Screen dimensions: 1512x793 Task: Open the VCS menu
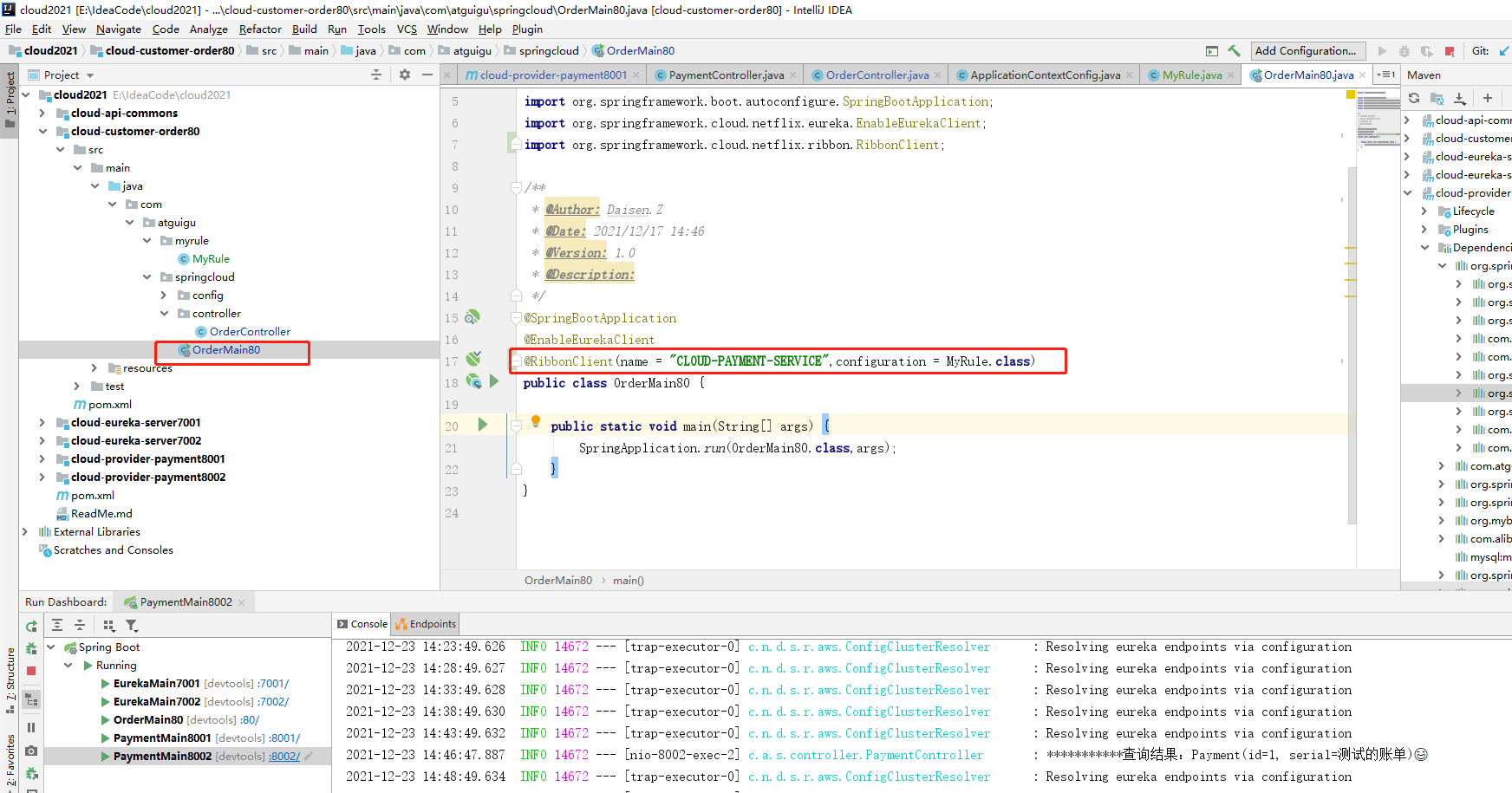[407, 29]
